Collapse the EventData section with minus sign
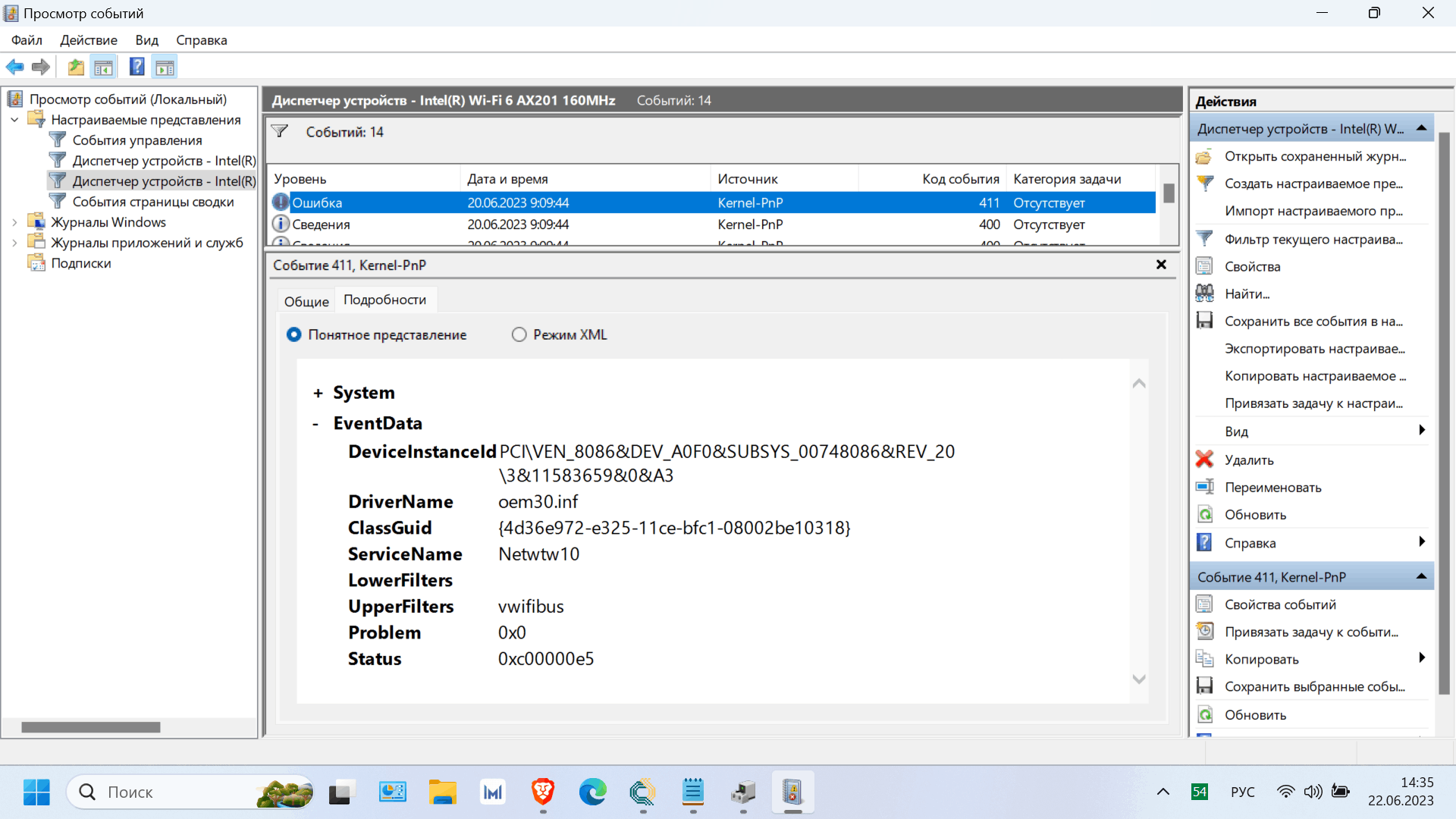Viewport: 1456px width, 819px height. tap(315, 424)
